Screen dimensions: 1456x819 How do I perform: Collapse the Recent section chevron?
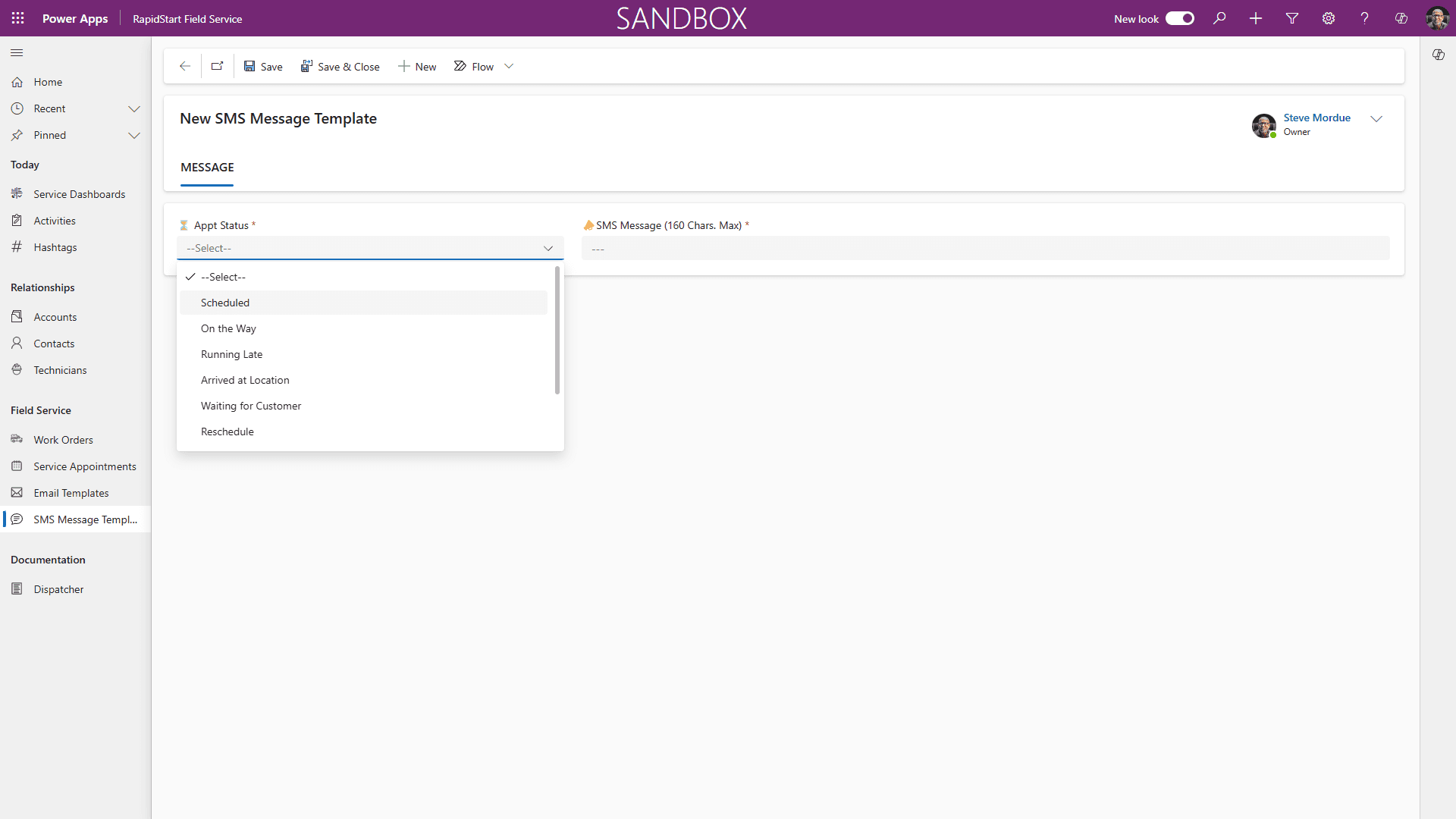click(x=135, y=108)
